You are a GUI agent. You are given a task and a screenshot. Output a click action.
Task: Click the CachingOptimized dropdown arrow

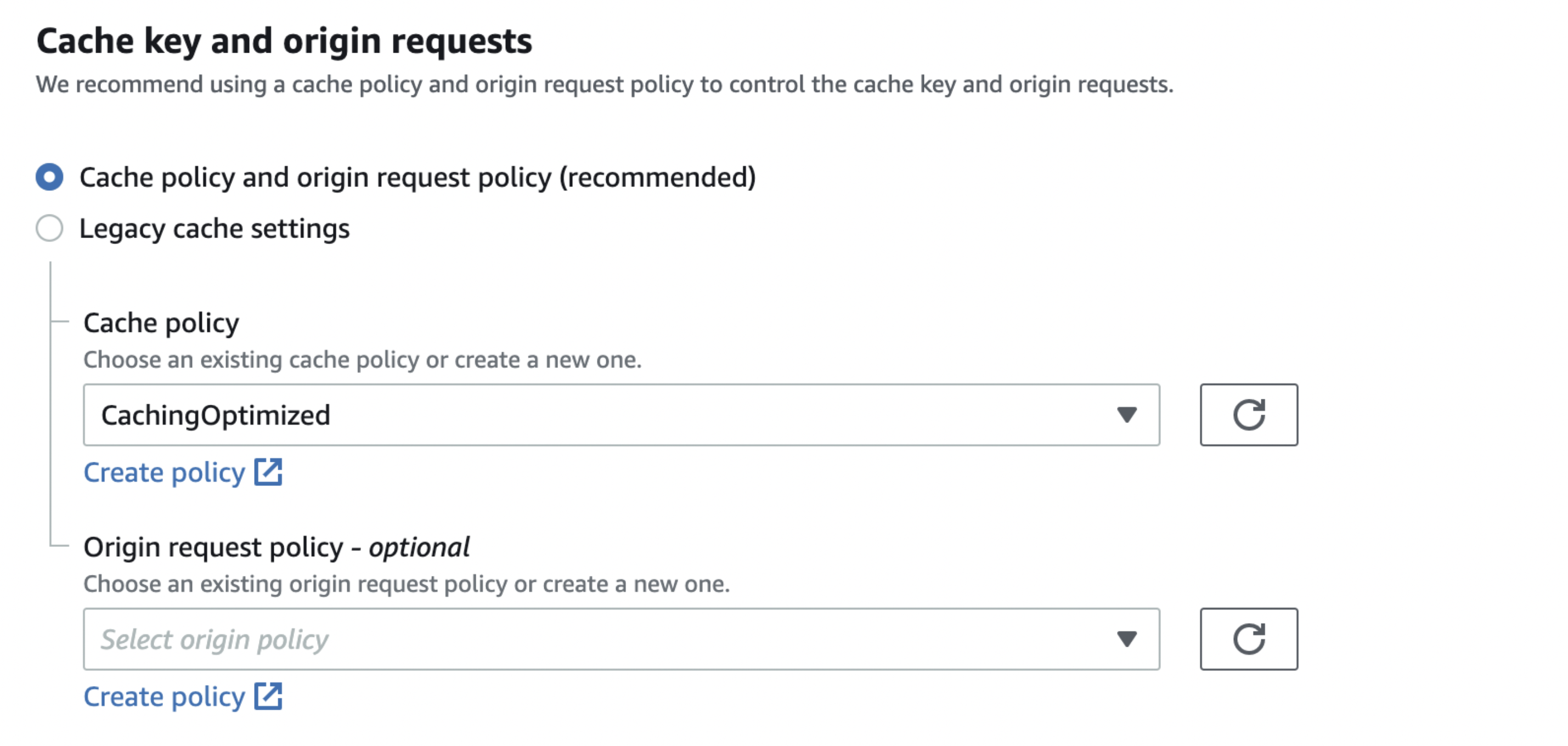pyautogui.click(x=1126, y=414)
